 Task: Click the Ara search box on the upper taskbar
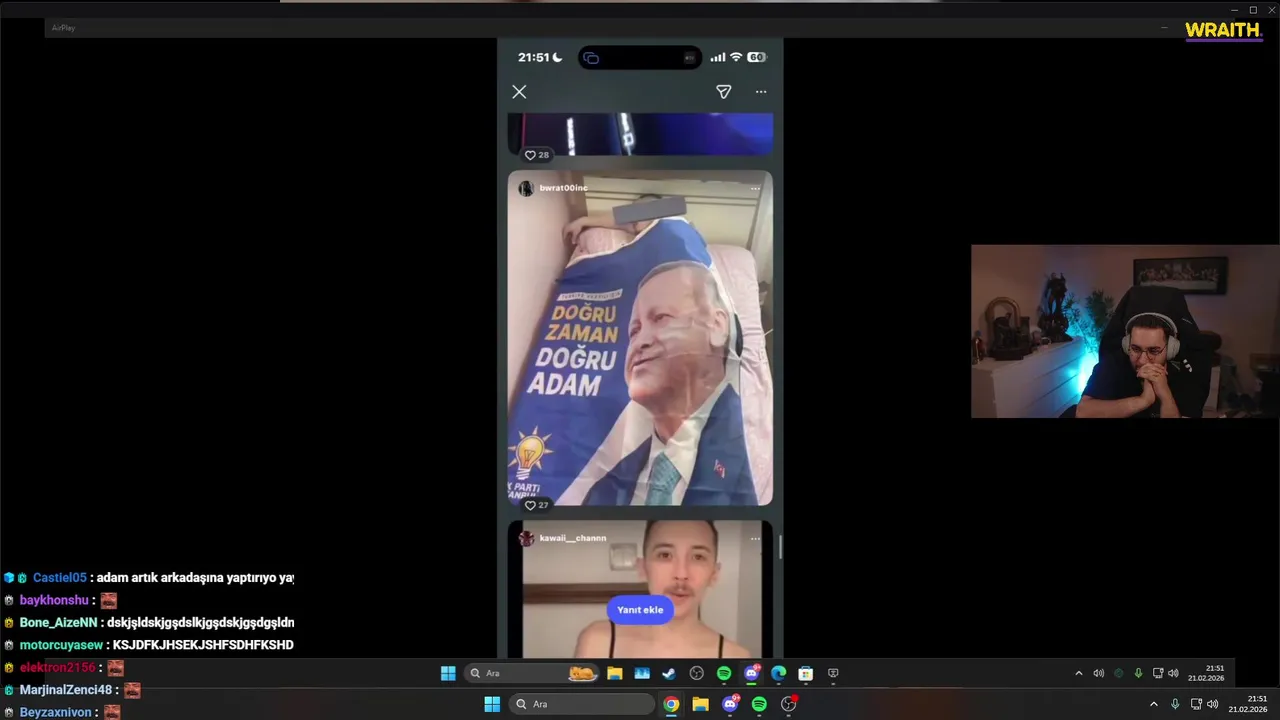pyautogui.click(x=532, y=673)
